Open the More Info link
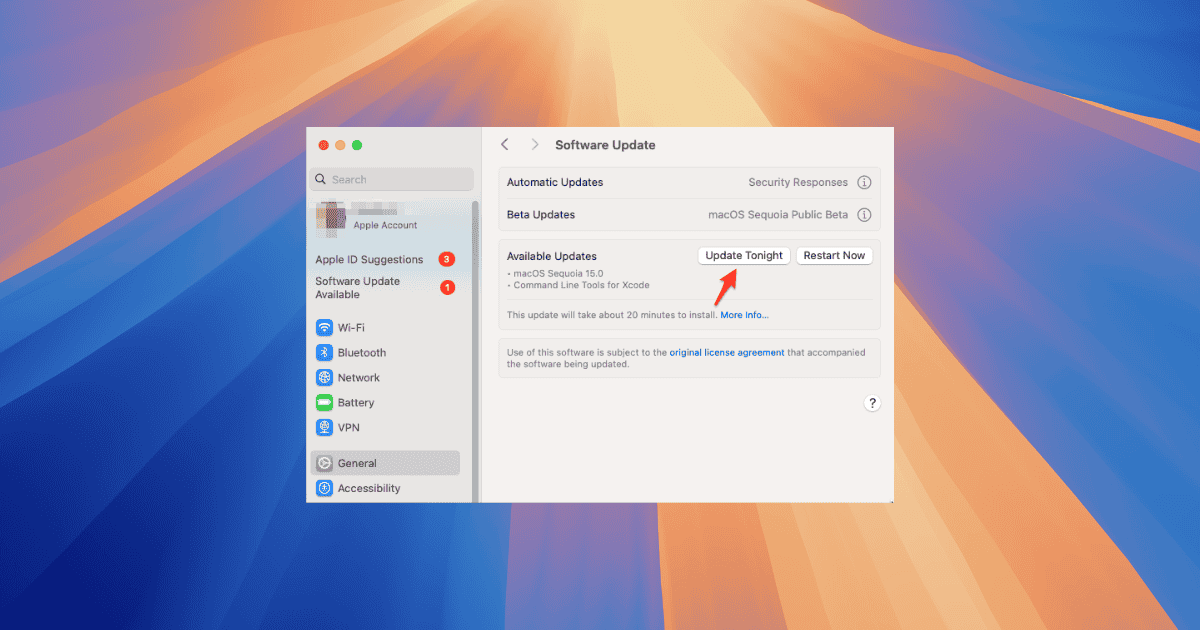Screen dimensions: 1200x630 (744, 315)
